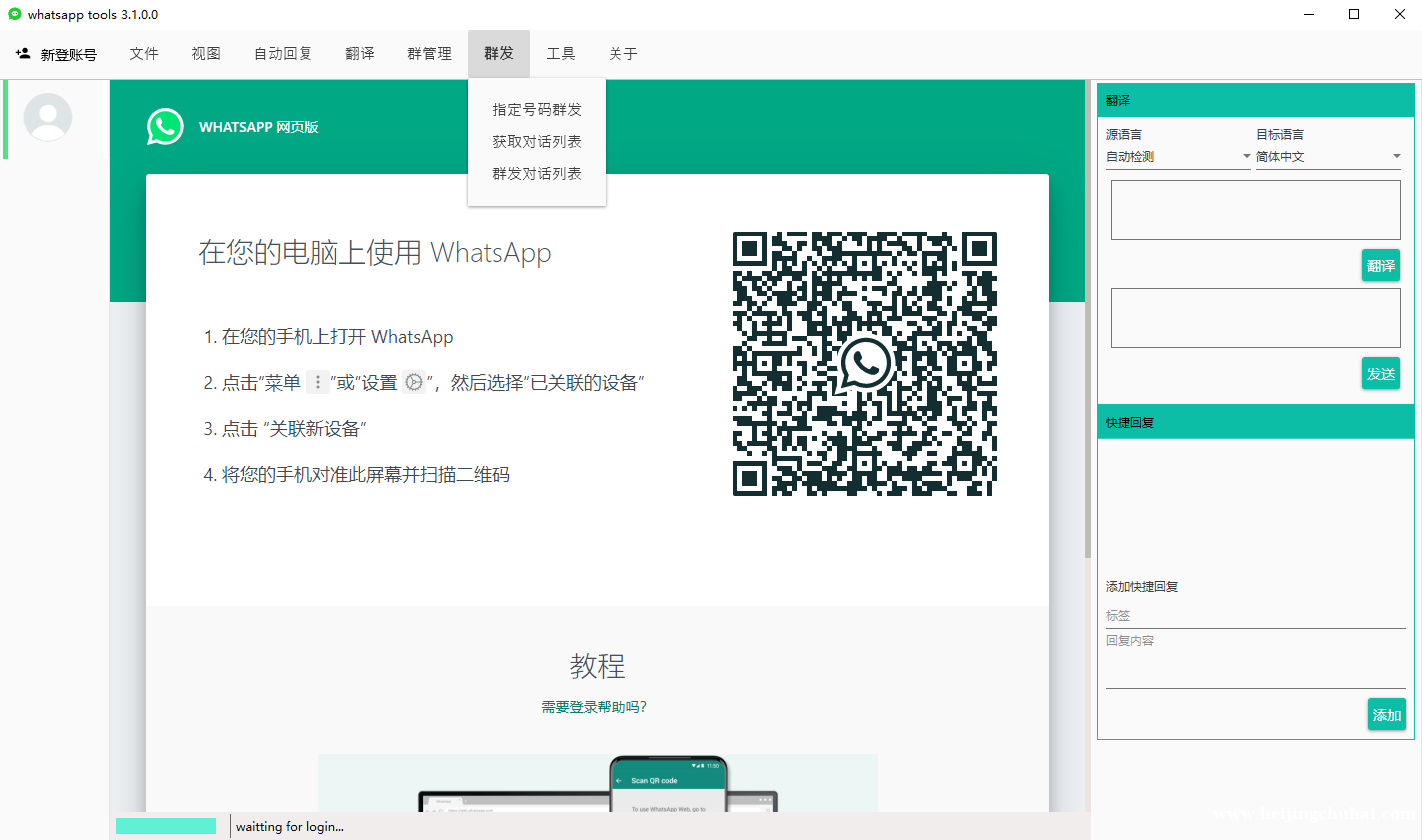Maximize the whatsapp tools window
Screen dimensions: 1422x840
point(1354,14)
